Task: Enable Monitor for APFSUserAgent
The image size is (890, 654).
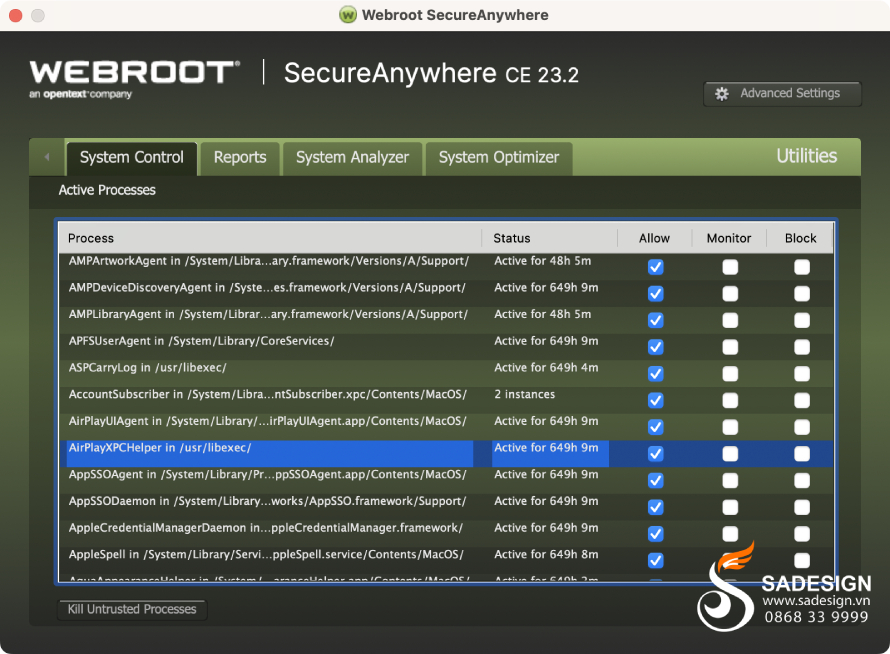Action: click(730, 347)
